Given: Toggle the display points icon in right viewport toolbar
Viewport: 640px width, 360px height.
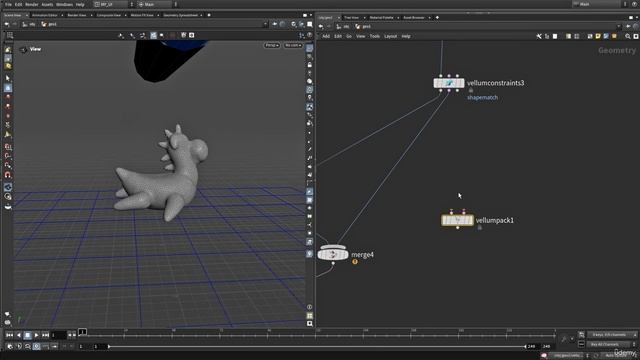Looking at the screenshot, I should pos(310,133).
